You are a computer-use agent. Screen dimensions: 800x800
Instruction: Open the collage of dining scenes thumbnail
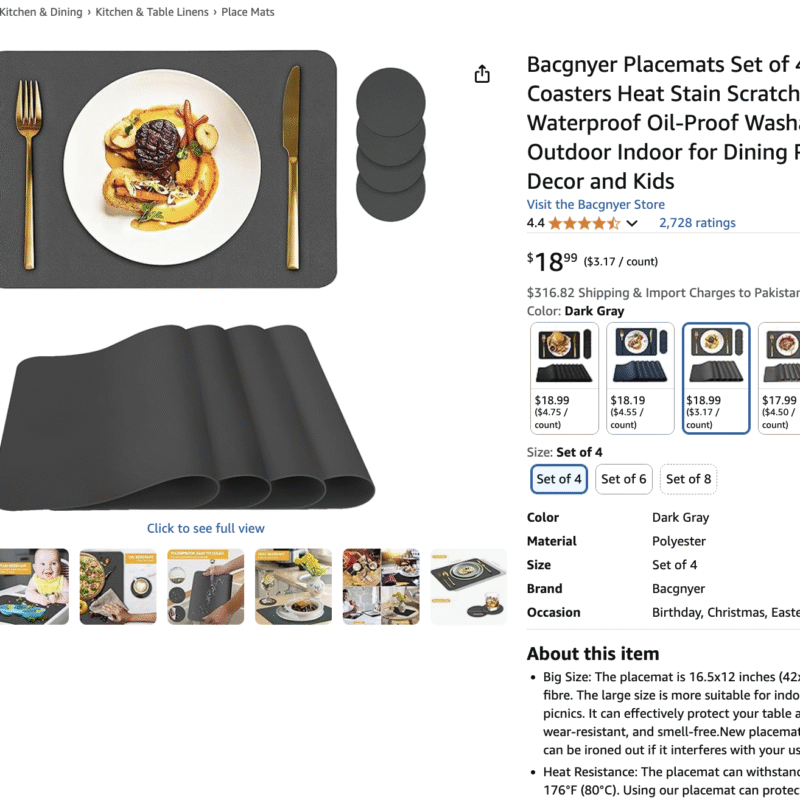(x=381, y=587)
